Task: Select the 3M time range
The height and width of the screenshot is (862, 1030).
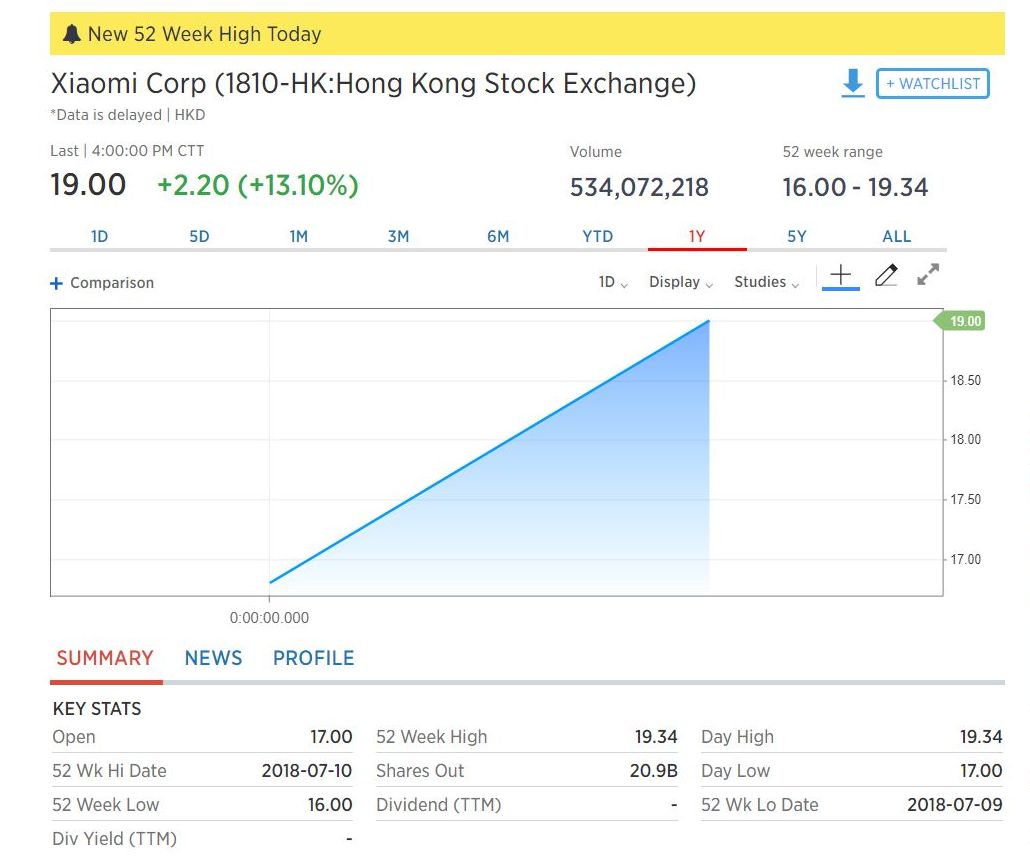Action: click(398, 236)
